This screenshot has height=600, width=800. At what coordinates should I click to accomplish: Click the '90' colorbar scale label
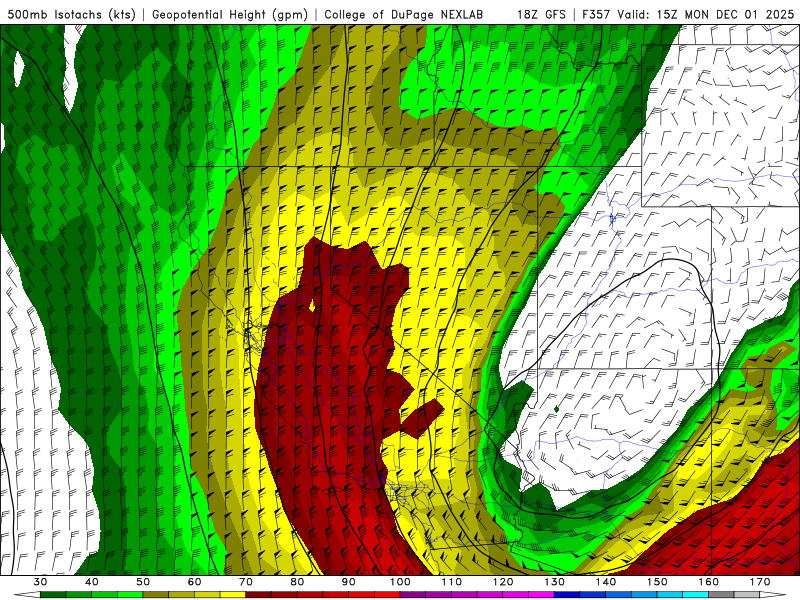[349, 582]
